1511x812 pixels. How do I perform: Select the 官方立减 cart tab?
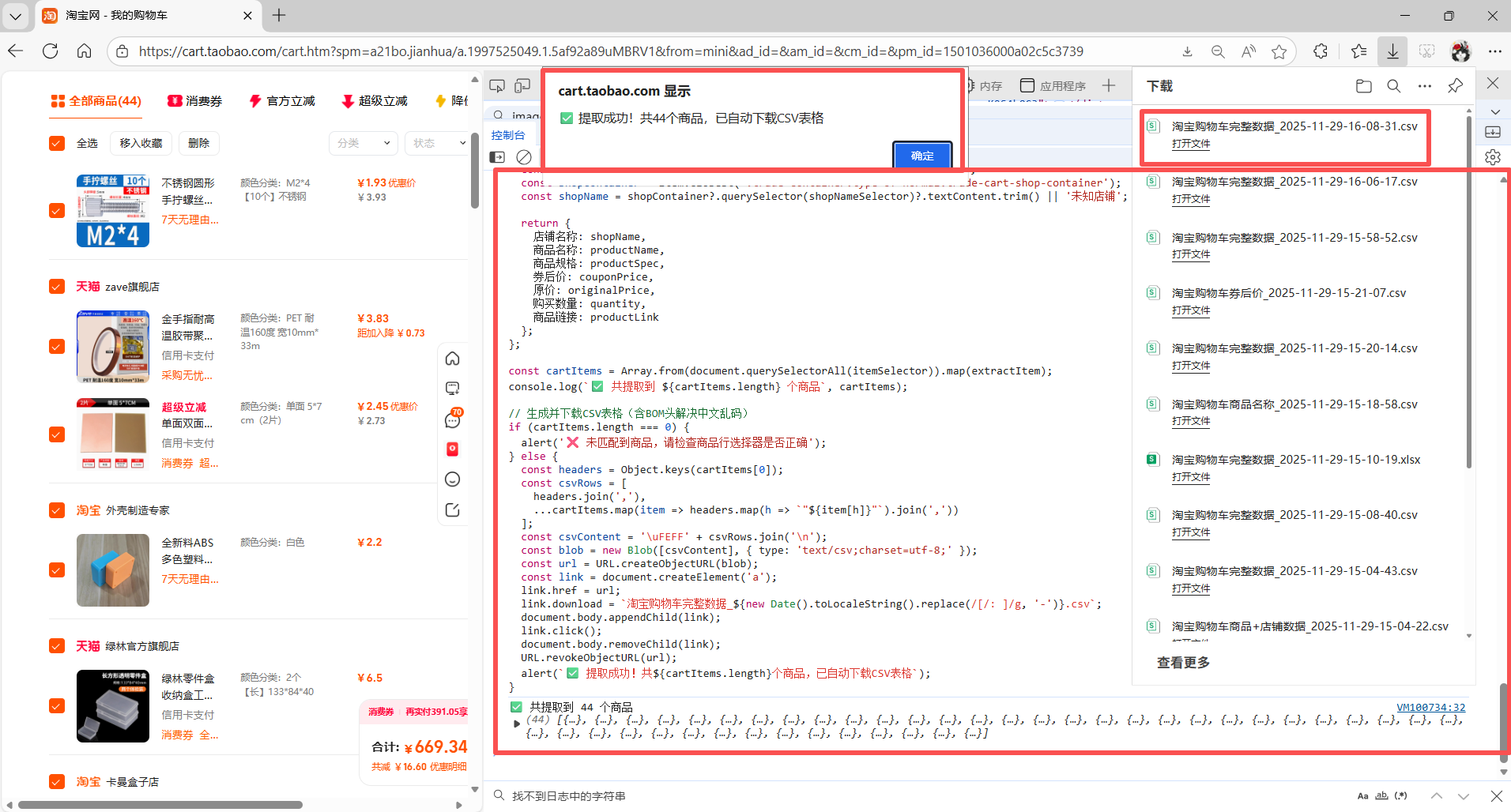[x=282, y=101]
